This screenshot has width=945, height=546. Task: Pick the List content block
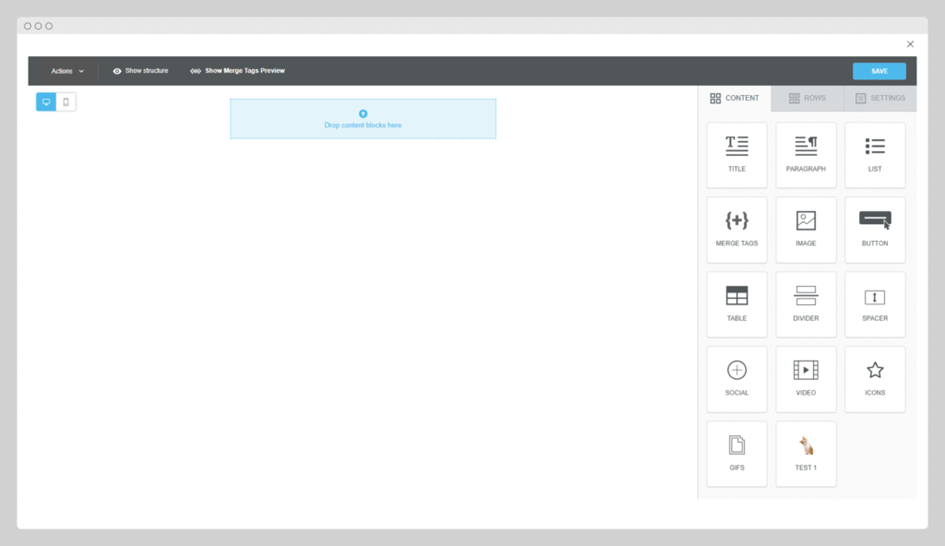(x=874, y=155)
